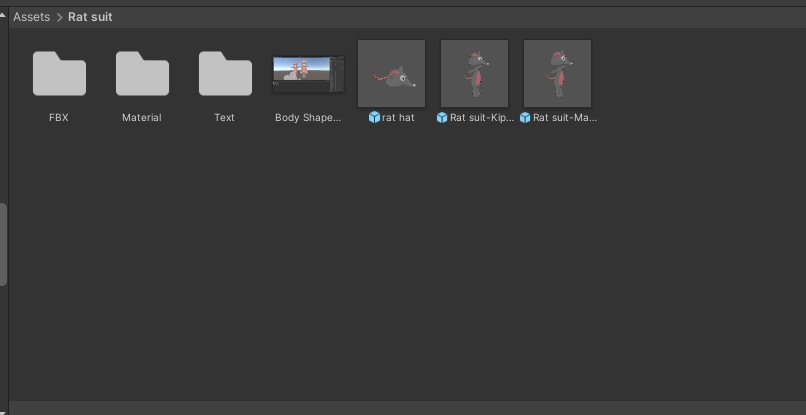The width and height of the screenshot is (806, 415).
Task: Click the prefab cube icon beside Rat suit-Ma
Action: pyautogui.click(x=525, y=118)
